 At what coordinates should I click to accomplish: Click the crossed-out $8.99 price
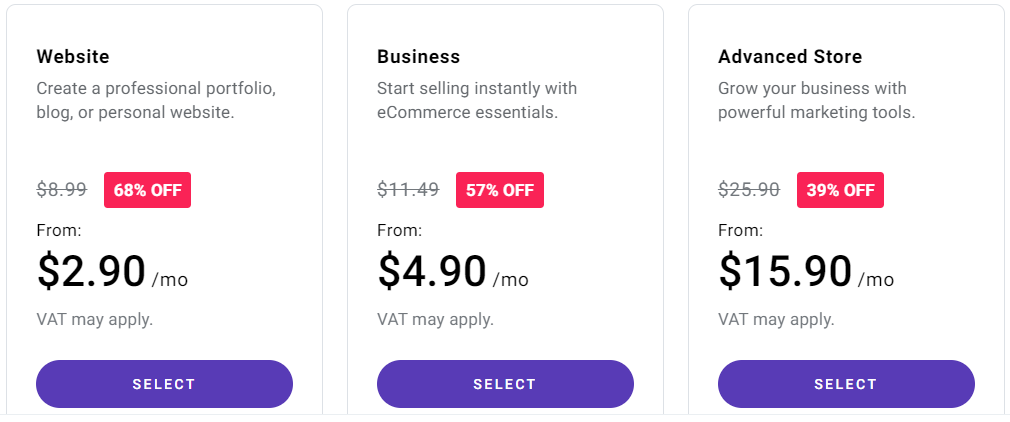point(62,189)
